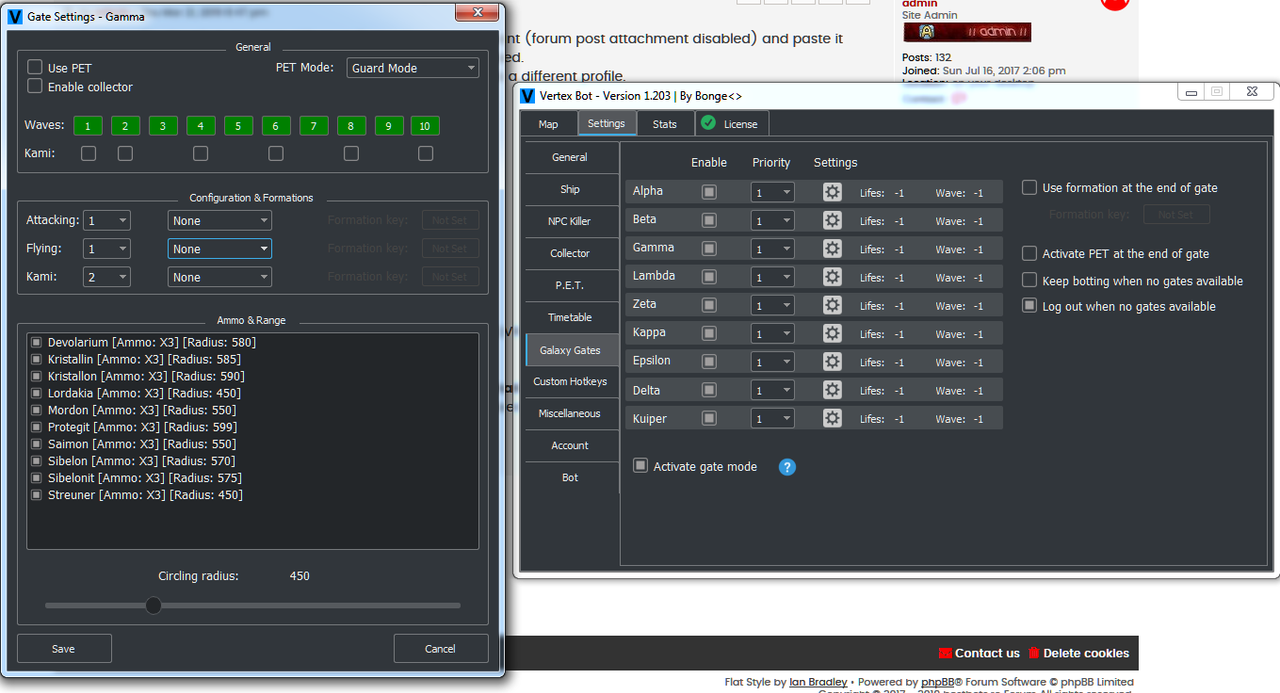Check Use formation at end of gate
This screenshot has height=693, width=1280.
[1029, 187]
